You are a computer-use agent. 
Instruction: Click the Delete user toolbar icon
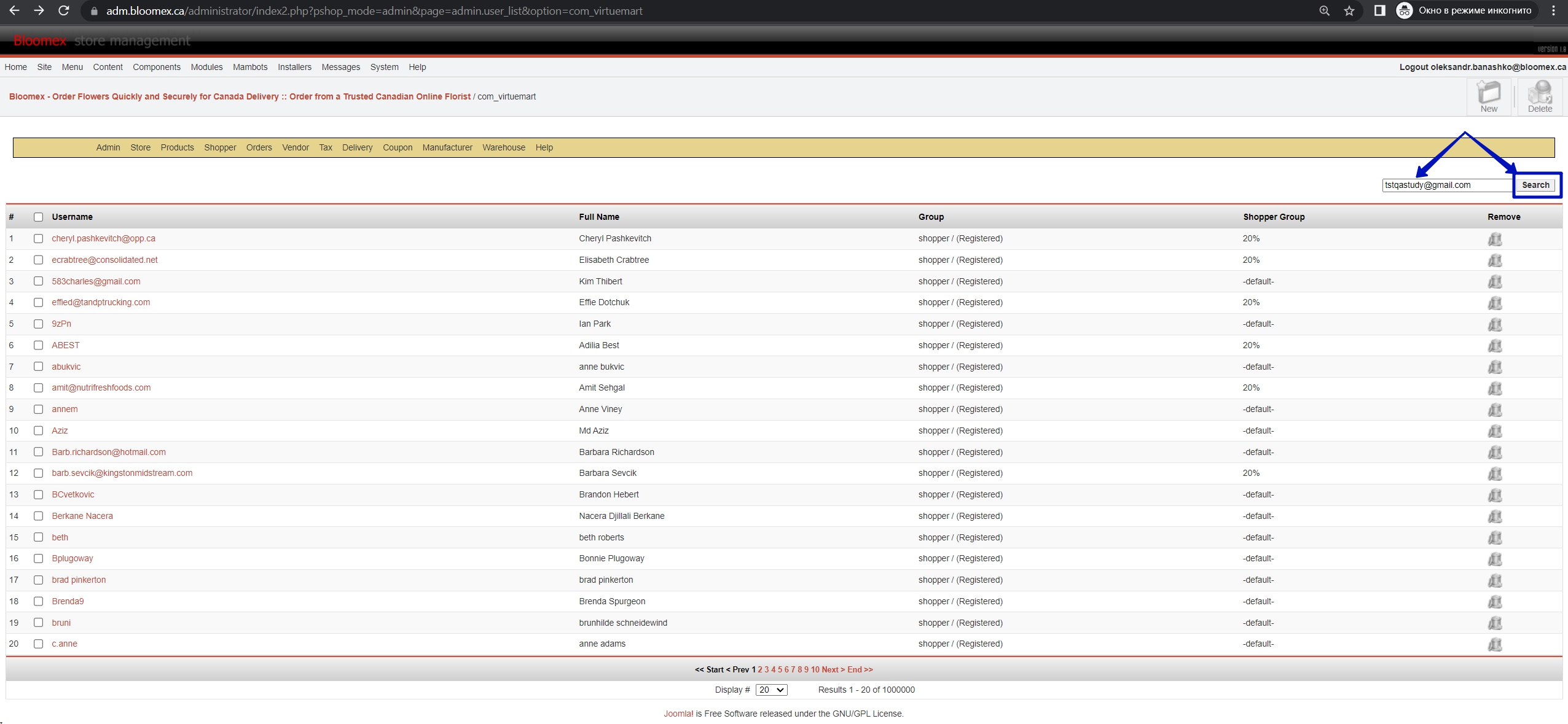1540,97
